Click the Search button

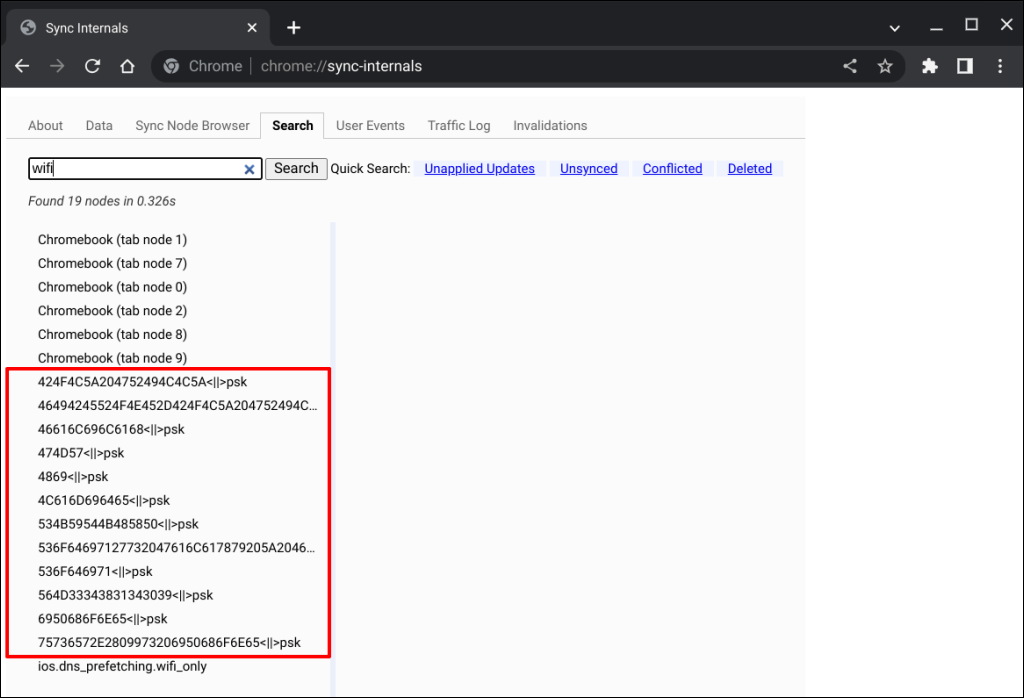[296, 168]
